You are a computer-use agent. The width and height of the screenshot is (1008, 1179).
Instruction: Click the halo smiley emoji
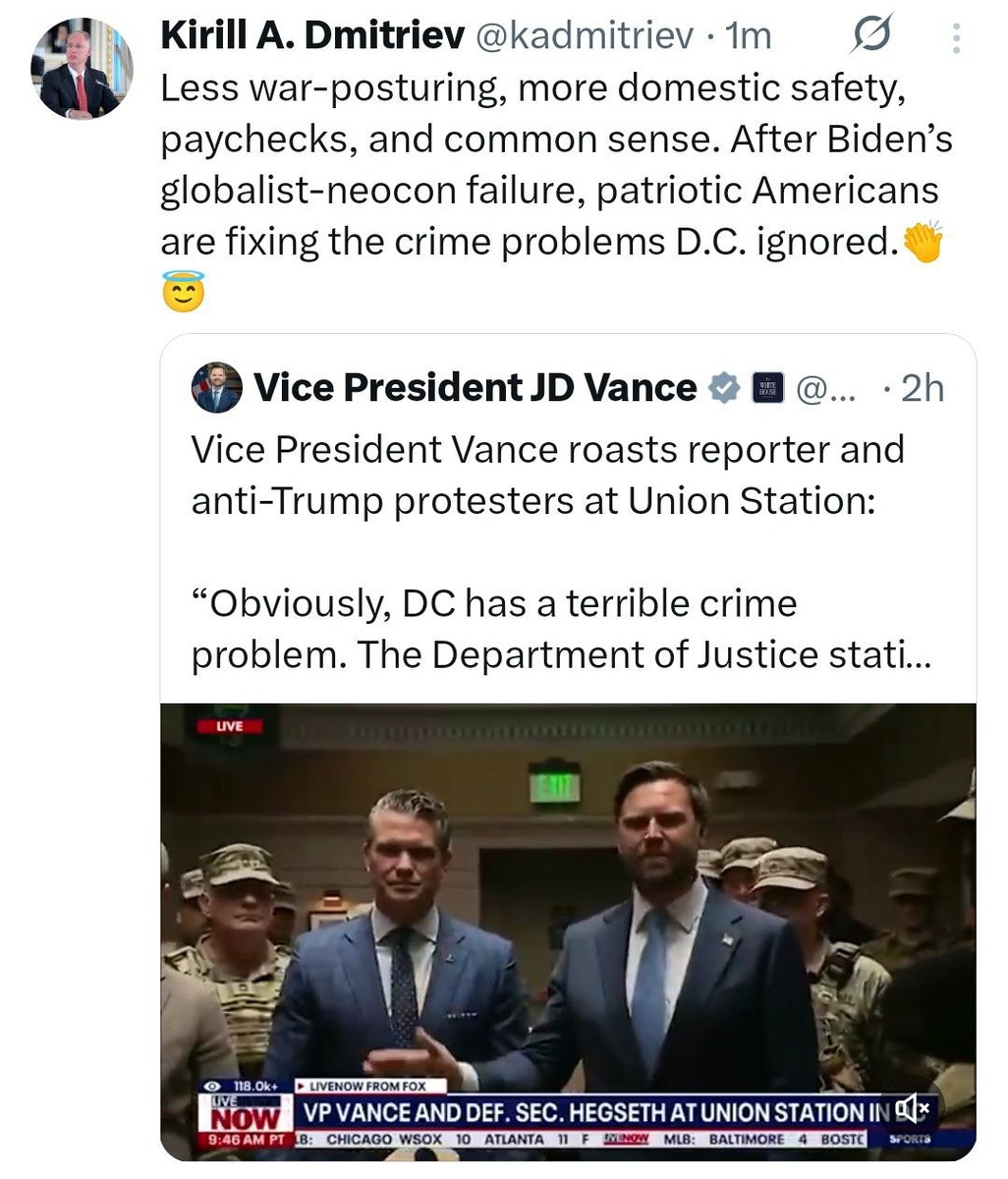(184, 291)
